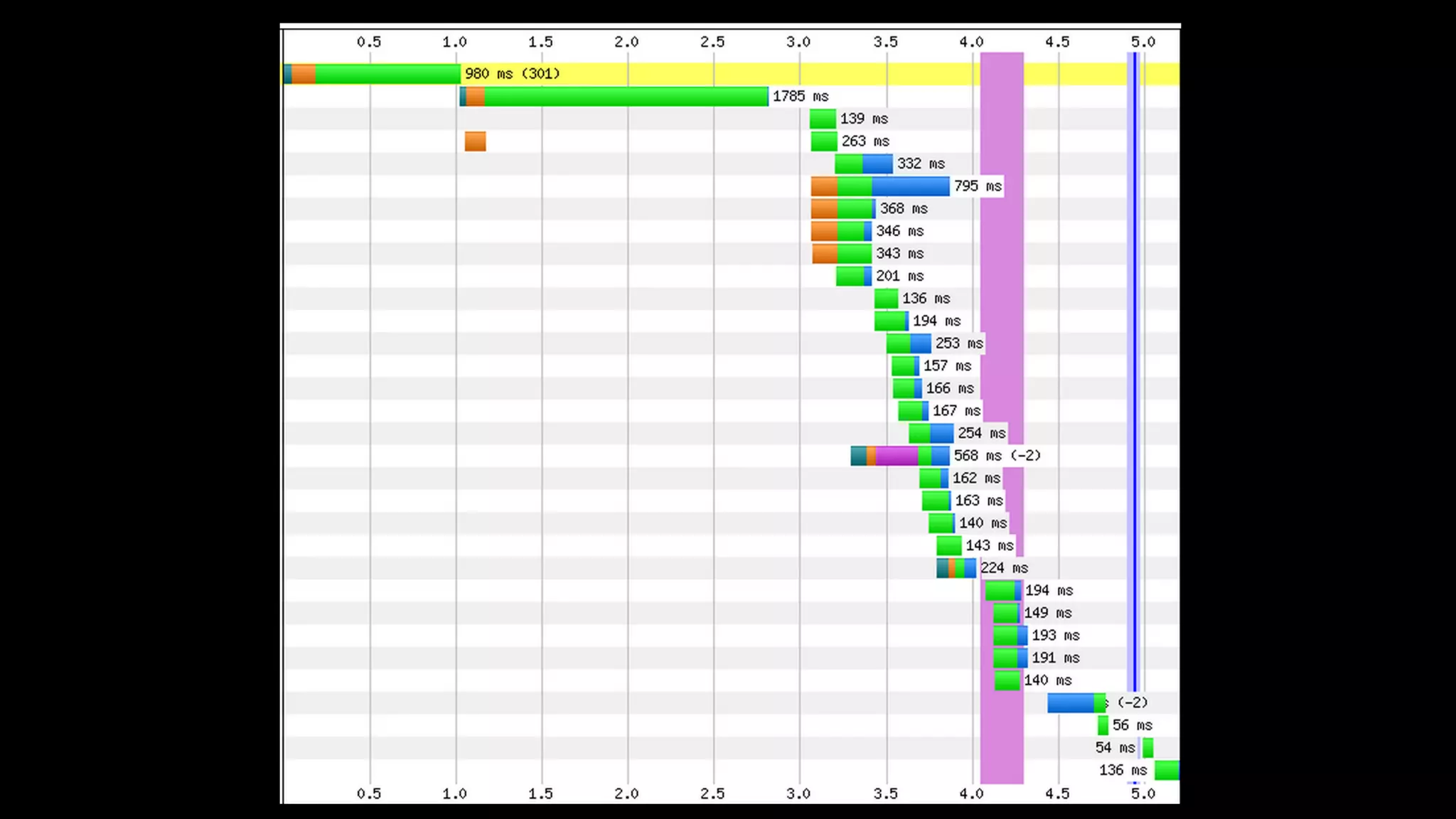Click the 332 ms request bar
Image resolution: width=1456 pixels, height=819 pixels.
click(x=864, y=164)
